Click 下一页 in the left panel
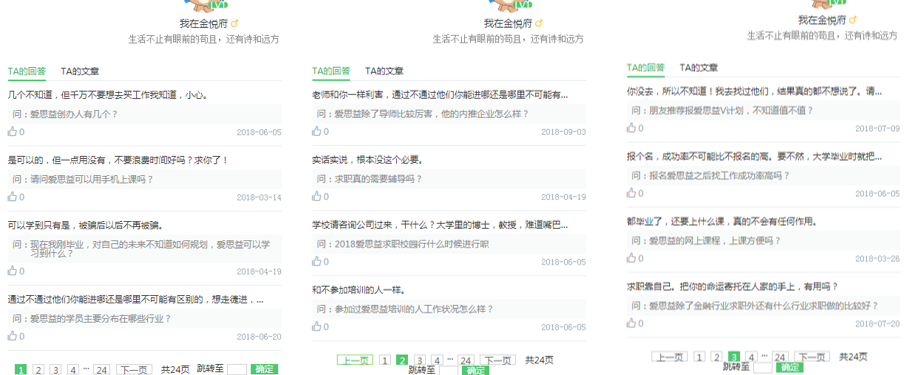Screen dimensions: 908x375 (134, 369)
